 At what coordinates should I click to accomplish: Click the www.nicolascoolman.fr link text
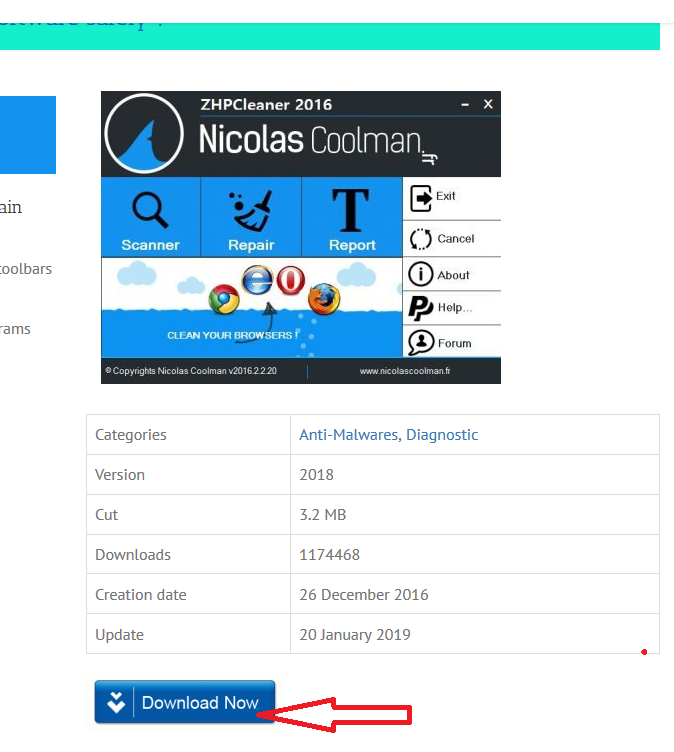coord(405,371)
